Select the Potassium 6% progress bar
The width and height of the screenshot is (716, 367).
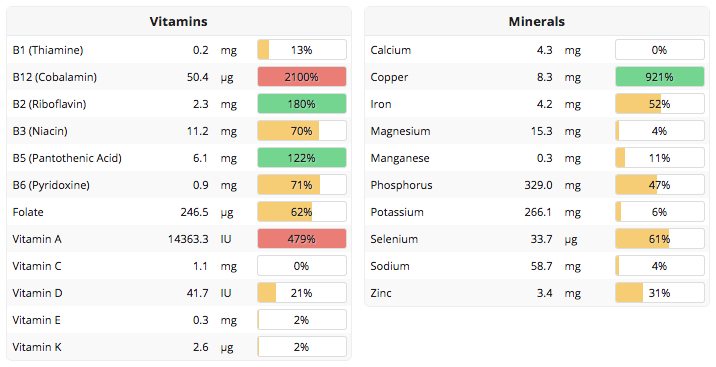pyautogui.click(x=660, y=212)
